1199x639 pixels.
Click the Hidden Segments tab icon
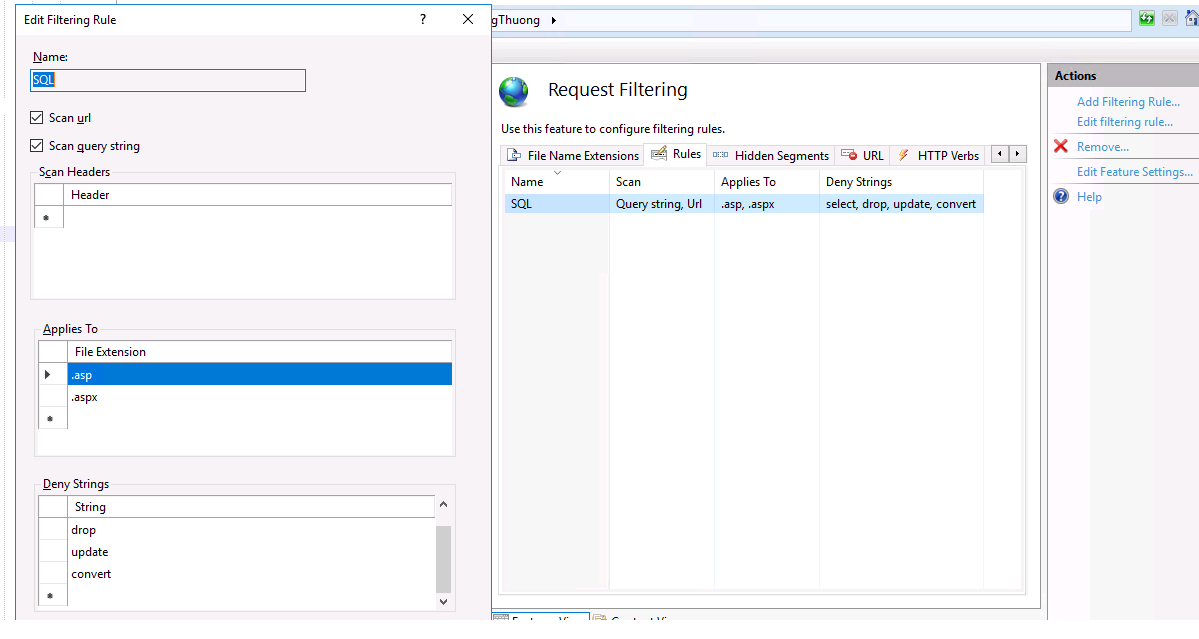click(x=720, y=155)
